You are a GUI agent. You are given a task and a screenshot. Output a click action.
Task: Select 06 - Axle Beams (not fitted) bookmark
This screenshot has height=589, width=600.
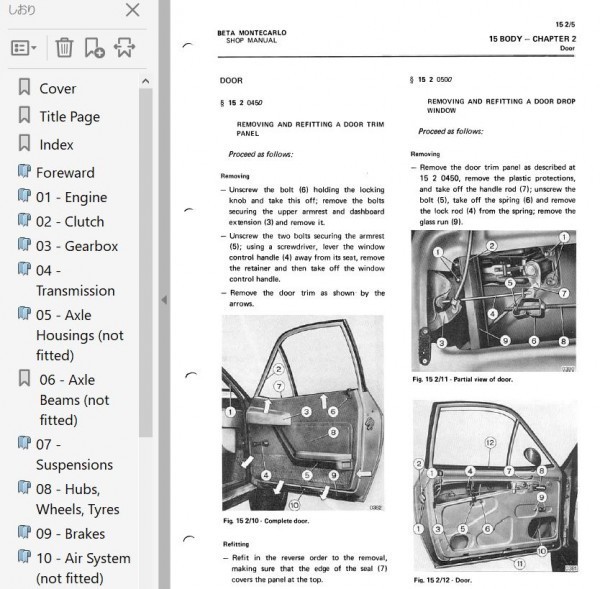coord(74,400)
